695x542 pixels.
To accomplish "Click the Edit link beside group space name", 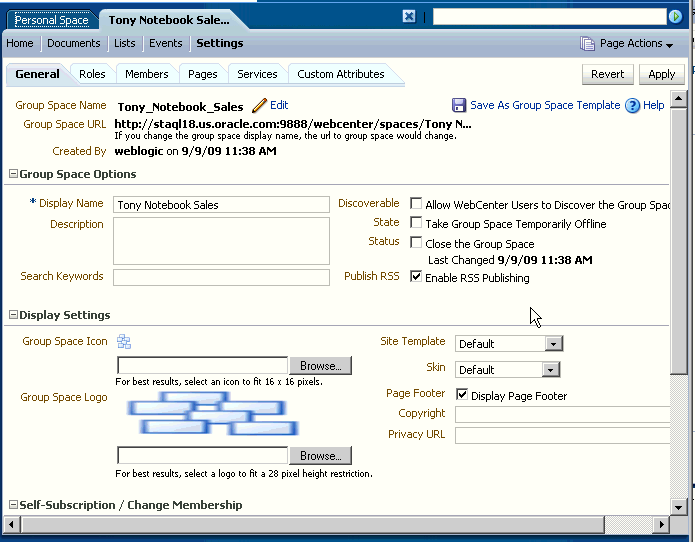I will 279,105.
